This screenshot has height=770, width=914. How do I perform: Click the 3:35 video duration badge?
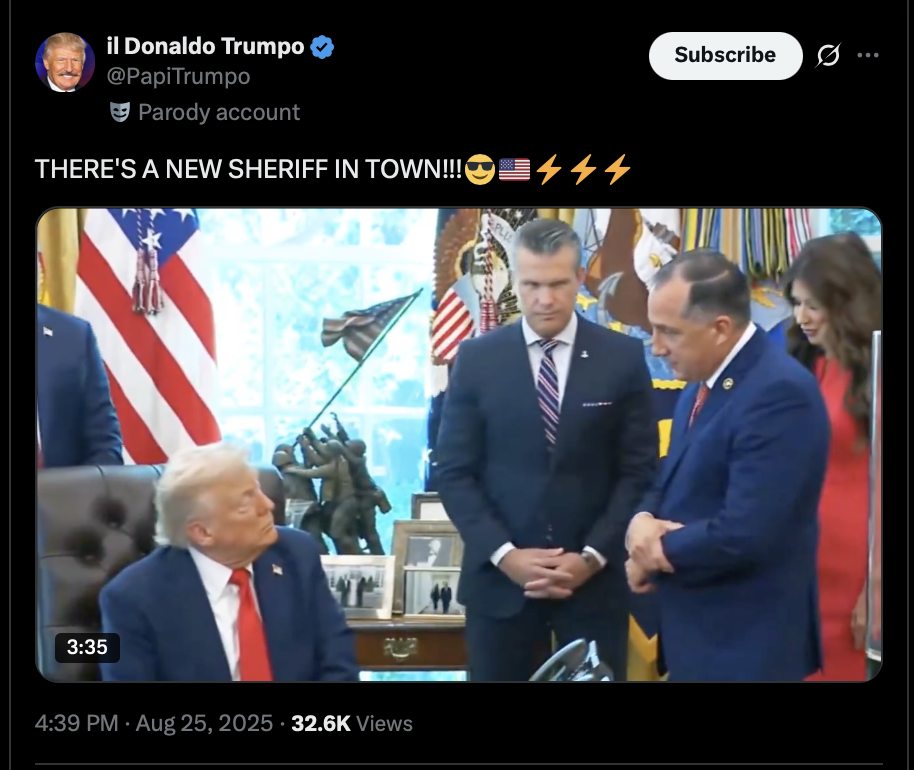pyautogui.click(x=87, y=647)
